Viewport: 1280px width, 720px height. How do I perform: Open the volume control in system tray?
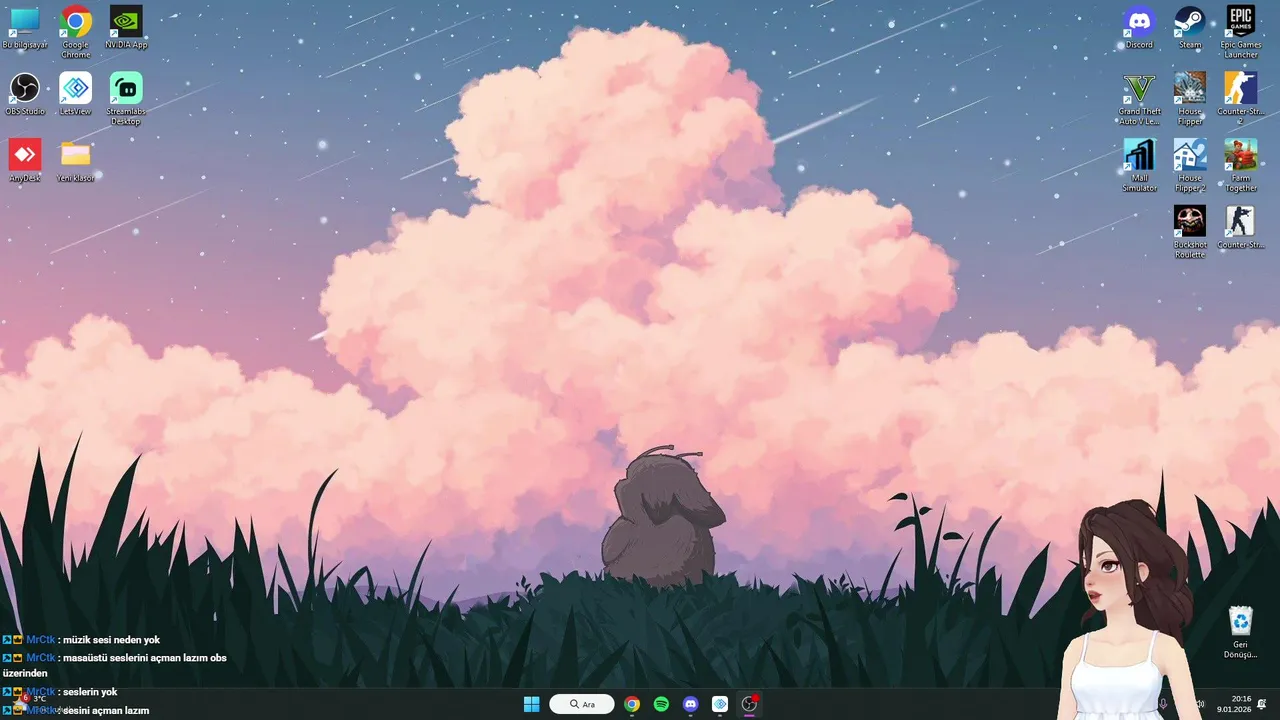tap(1200, 705)
